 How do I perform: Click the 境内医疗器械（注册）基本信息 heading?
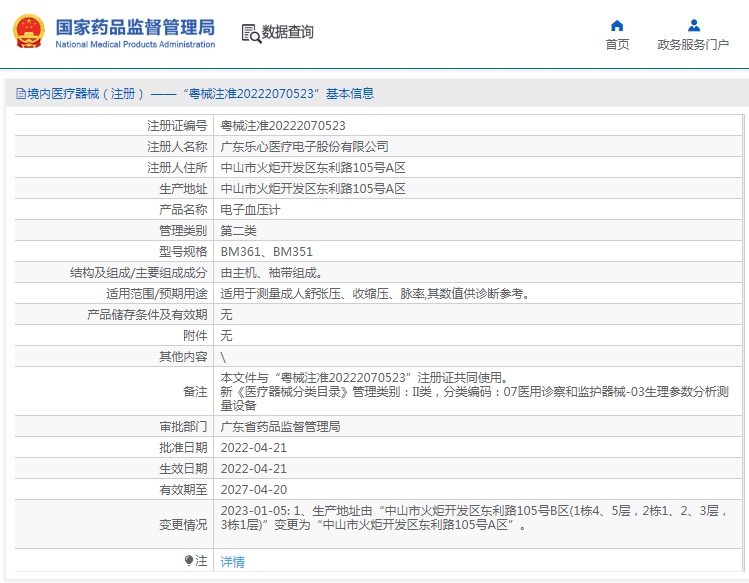(x=200, y=94)
